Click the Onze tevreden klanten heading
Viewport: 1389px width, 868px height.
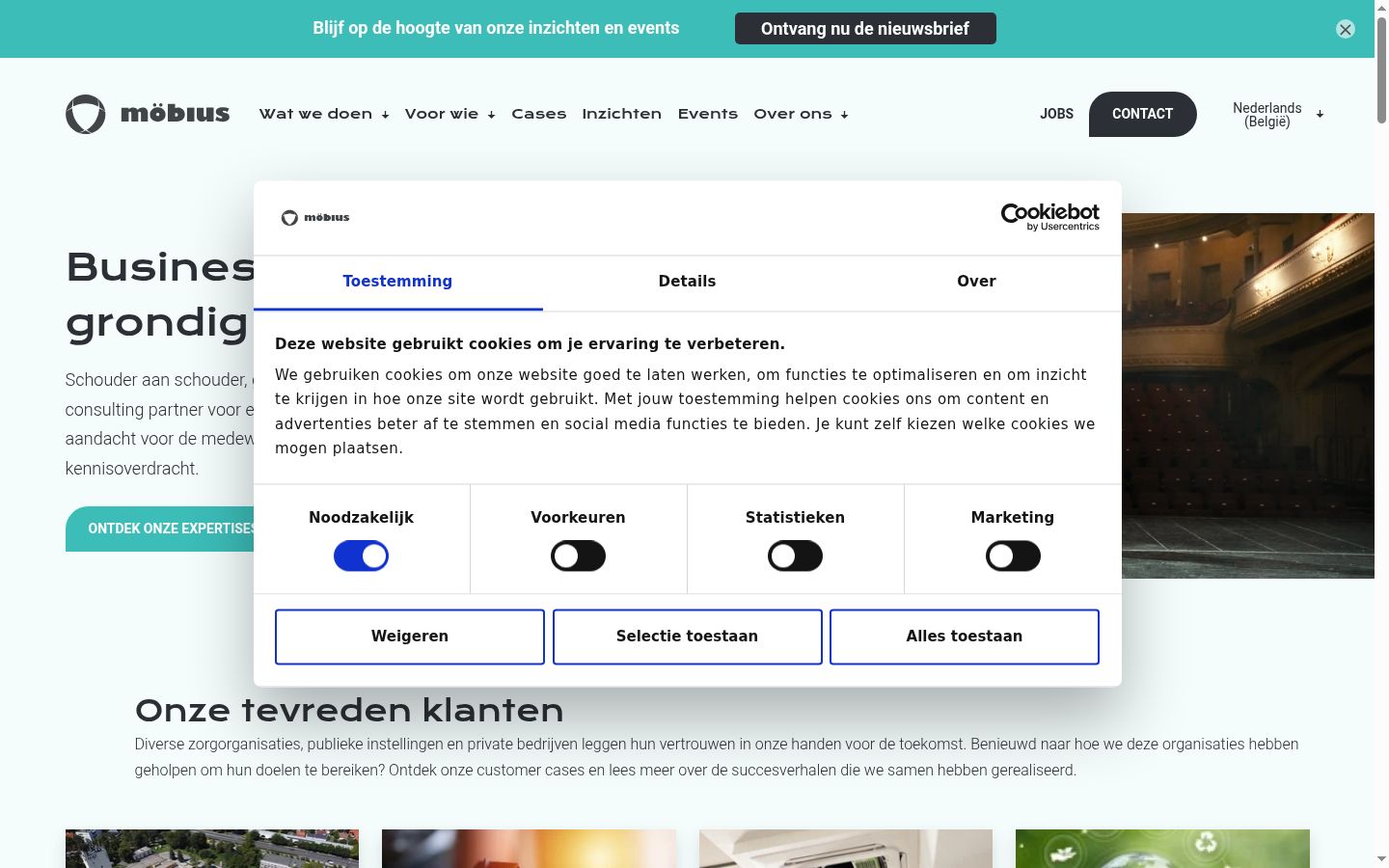coord(349,711)
